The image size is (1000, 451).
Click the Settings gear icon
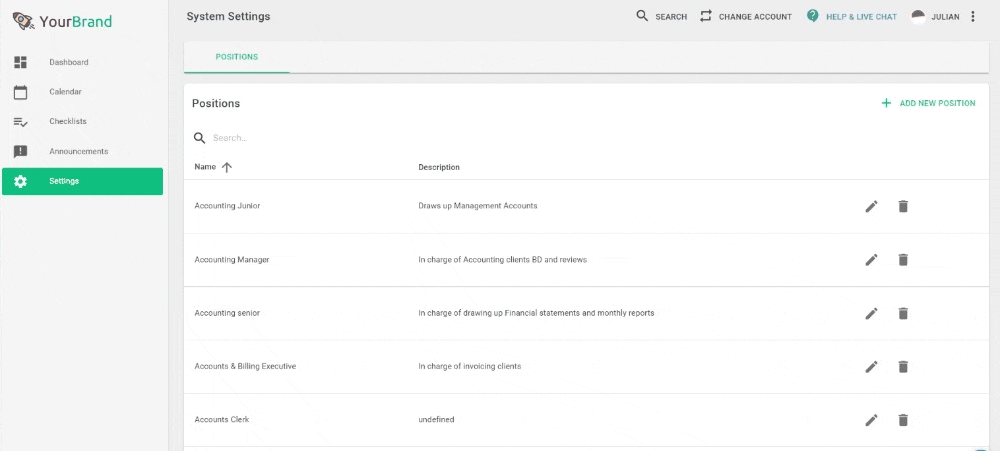point(20,181)
